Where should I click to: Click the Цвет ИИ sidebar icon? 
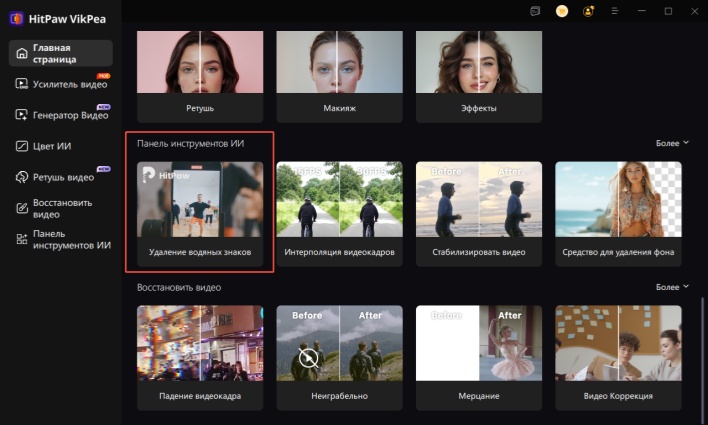22,146
